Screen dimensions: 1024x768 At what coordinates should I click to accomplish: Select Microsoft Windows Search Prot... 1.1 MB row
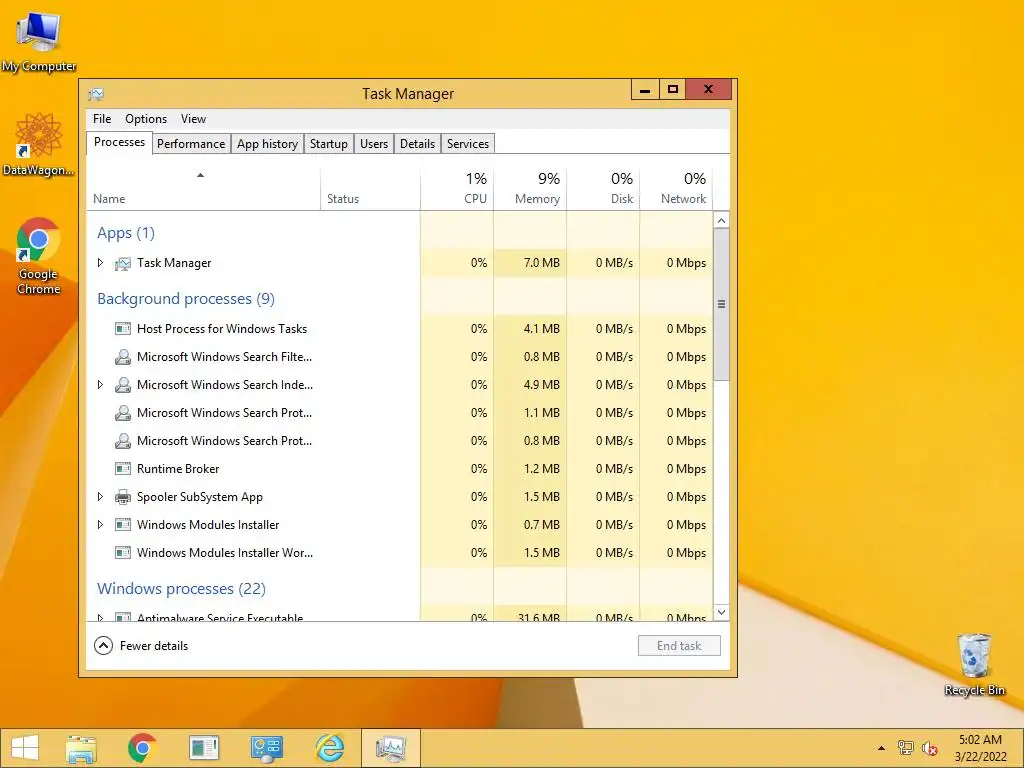click(x=399, y=413)
